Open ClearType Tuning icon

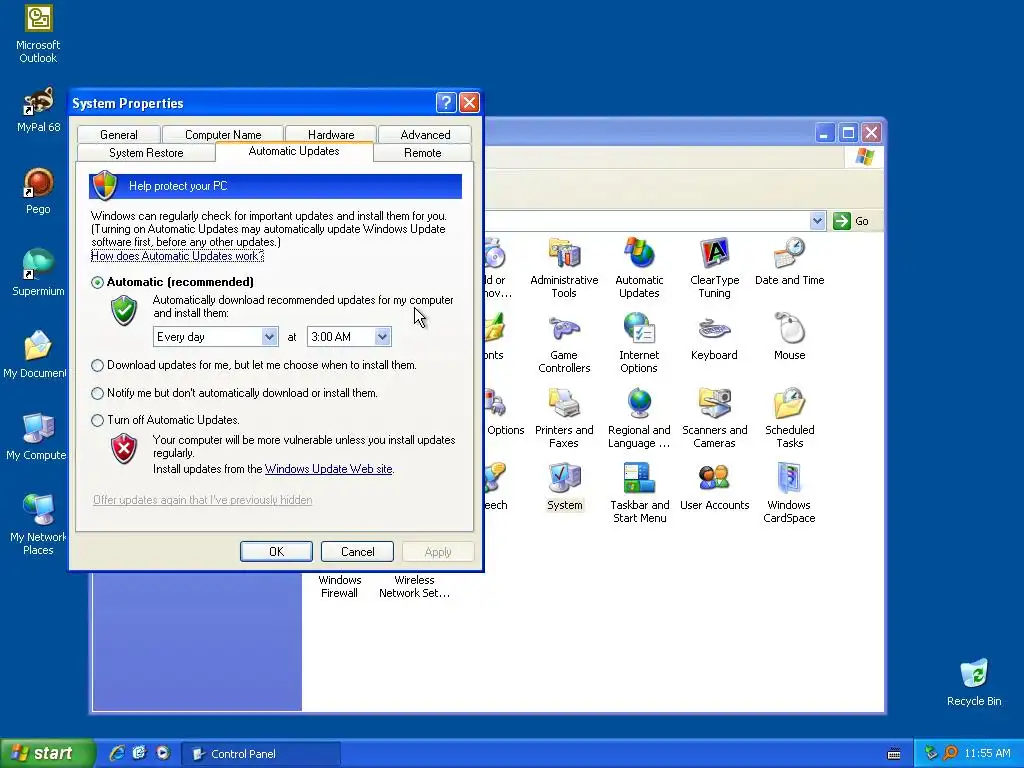click(x=714, y=268)
